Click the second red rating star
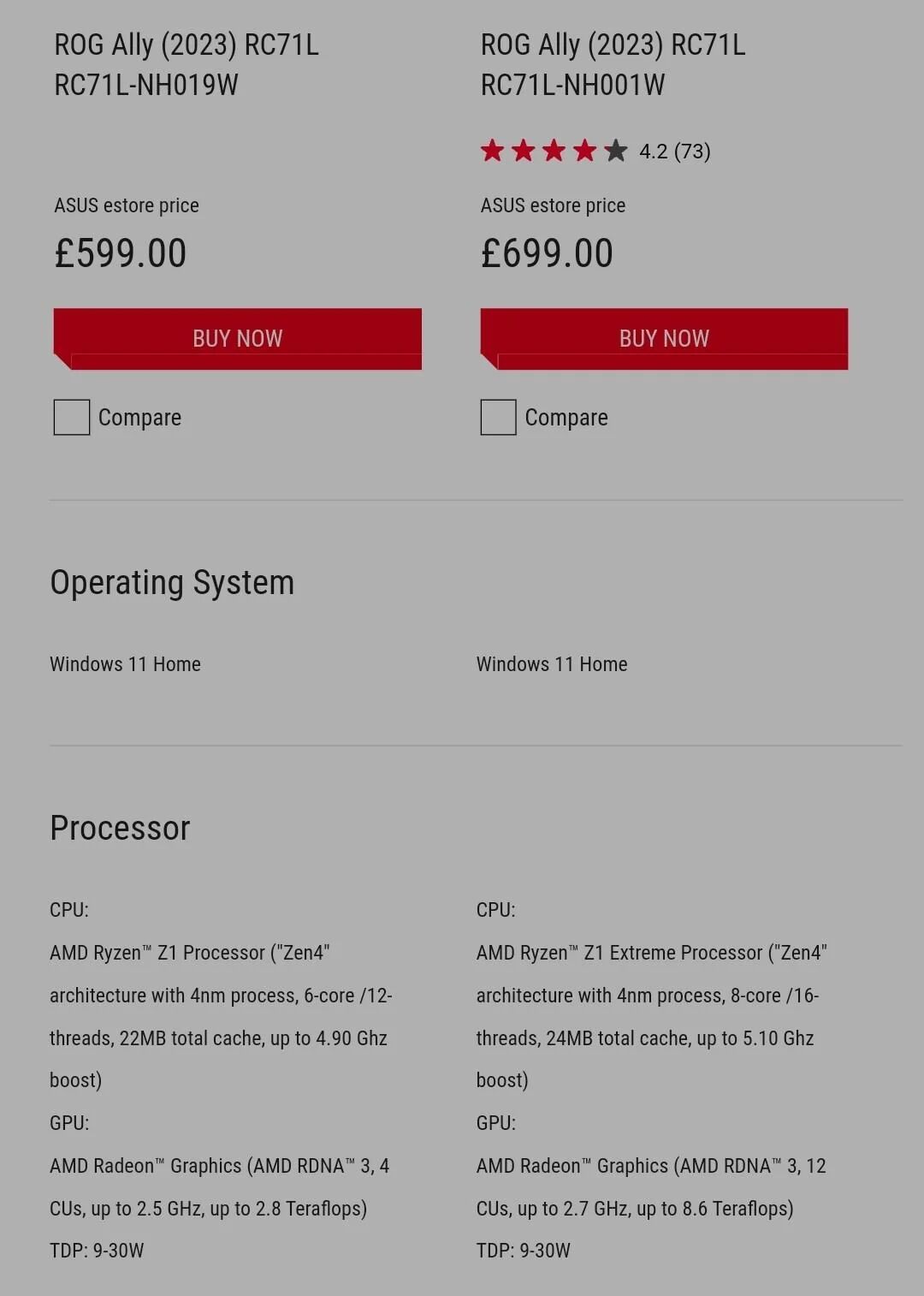 (x=523, y=151)
